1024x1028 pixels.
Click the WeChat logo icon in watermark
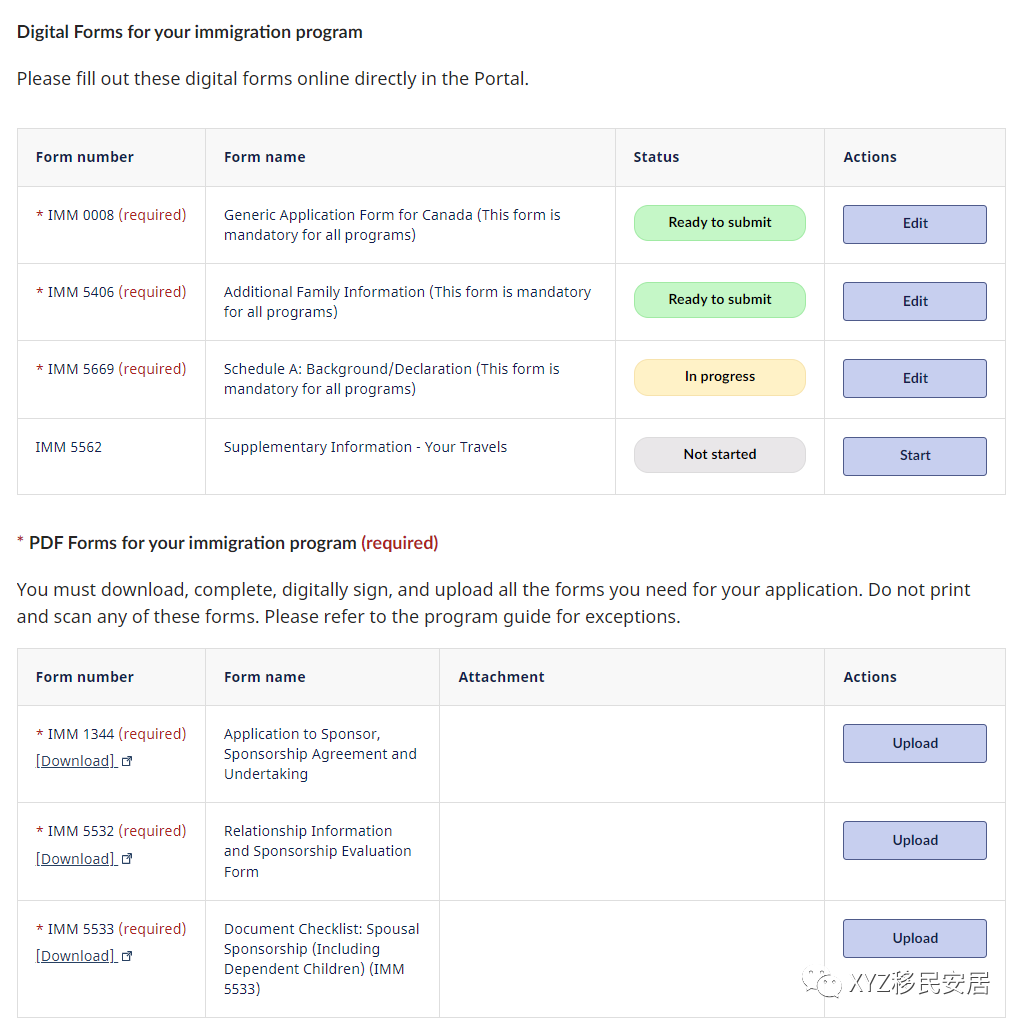822,984
